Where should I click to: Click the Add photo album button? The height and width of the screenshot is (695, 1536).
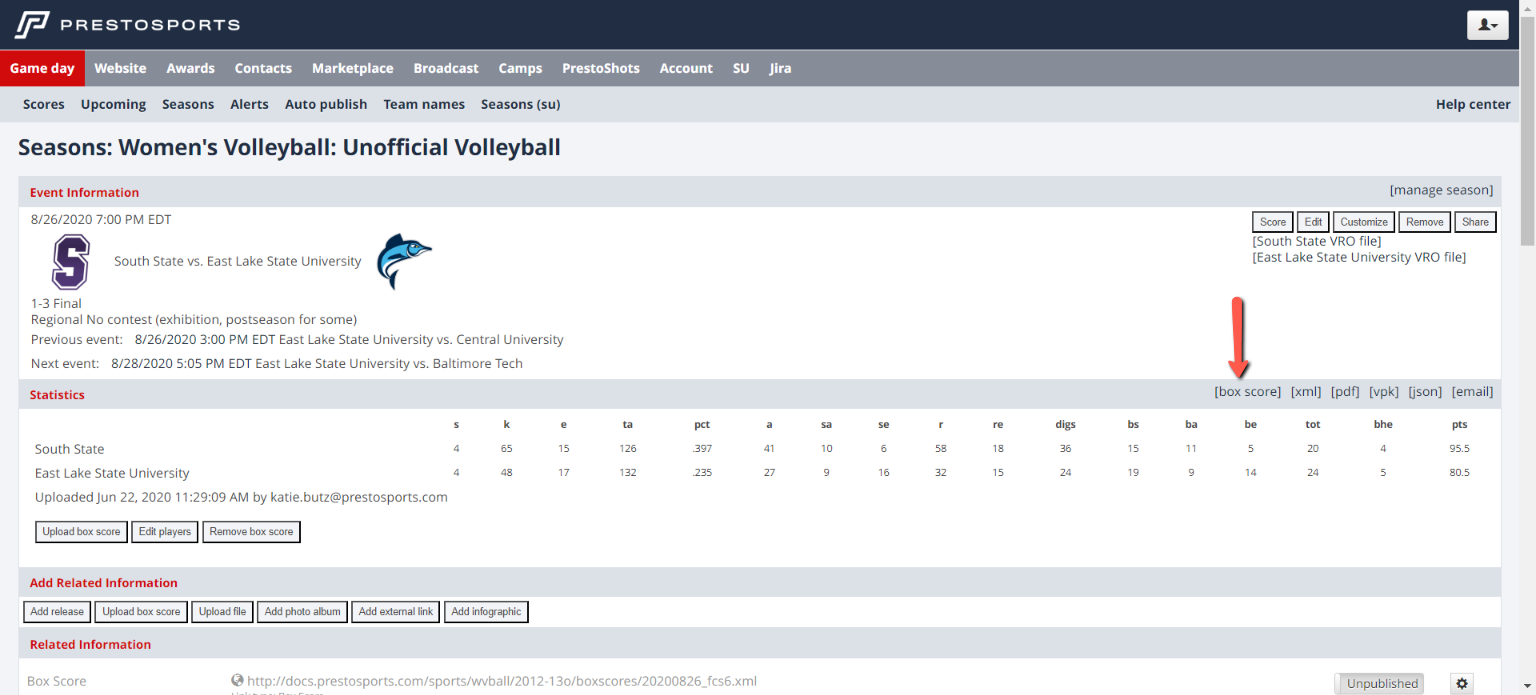tap(302, 612)
